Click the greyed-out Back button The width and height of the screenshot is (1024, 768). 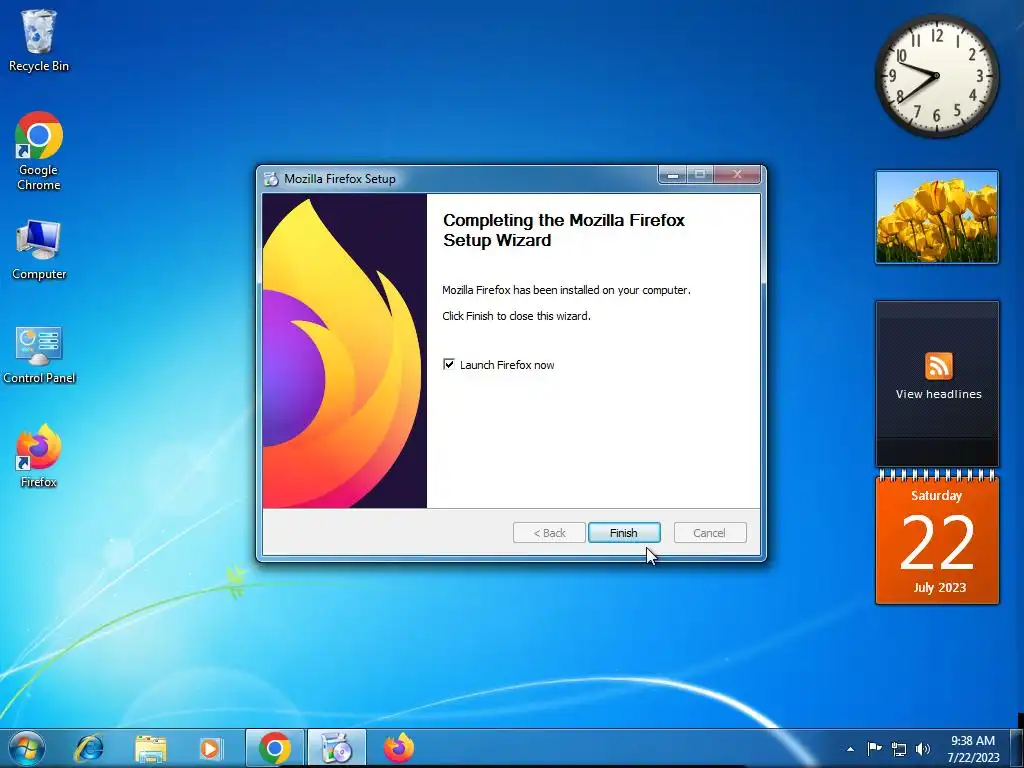click(549, 533)
